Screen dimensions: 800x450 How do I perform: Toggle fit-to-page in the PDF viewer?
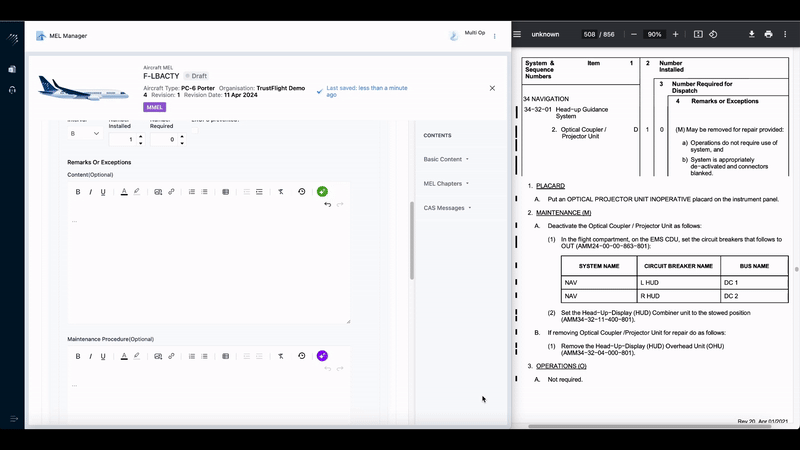click(698, 34)
